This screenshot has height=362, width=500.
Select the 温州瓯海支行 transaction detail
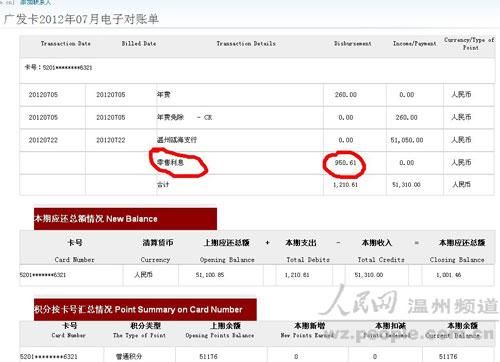click(177, 140)
